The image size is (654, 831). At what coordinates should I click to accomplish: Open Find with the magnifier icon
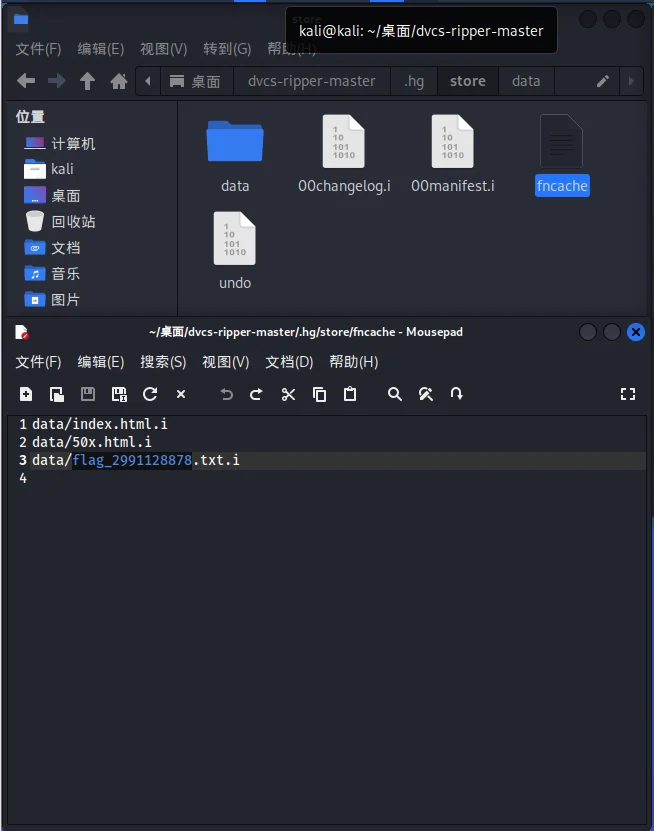tap(395, 394)
